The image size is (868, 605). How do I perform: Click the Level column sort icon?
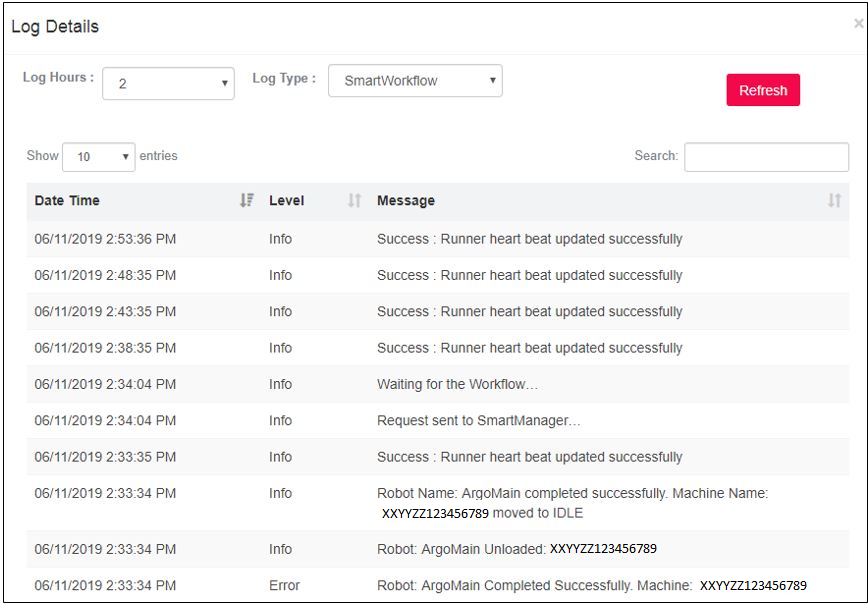354,201
